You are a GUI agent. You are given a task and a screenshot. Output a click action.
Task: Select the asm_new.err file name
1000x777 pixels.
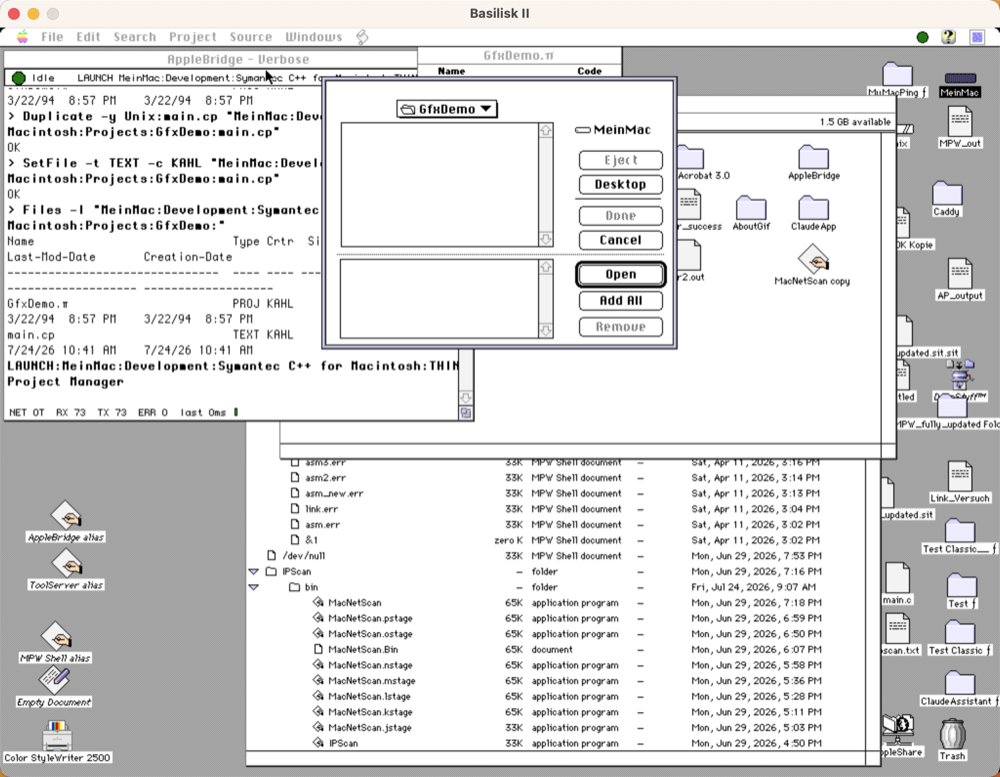334,494
